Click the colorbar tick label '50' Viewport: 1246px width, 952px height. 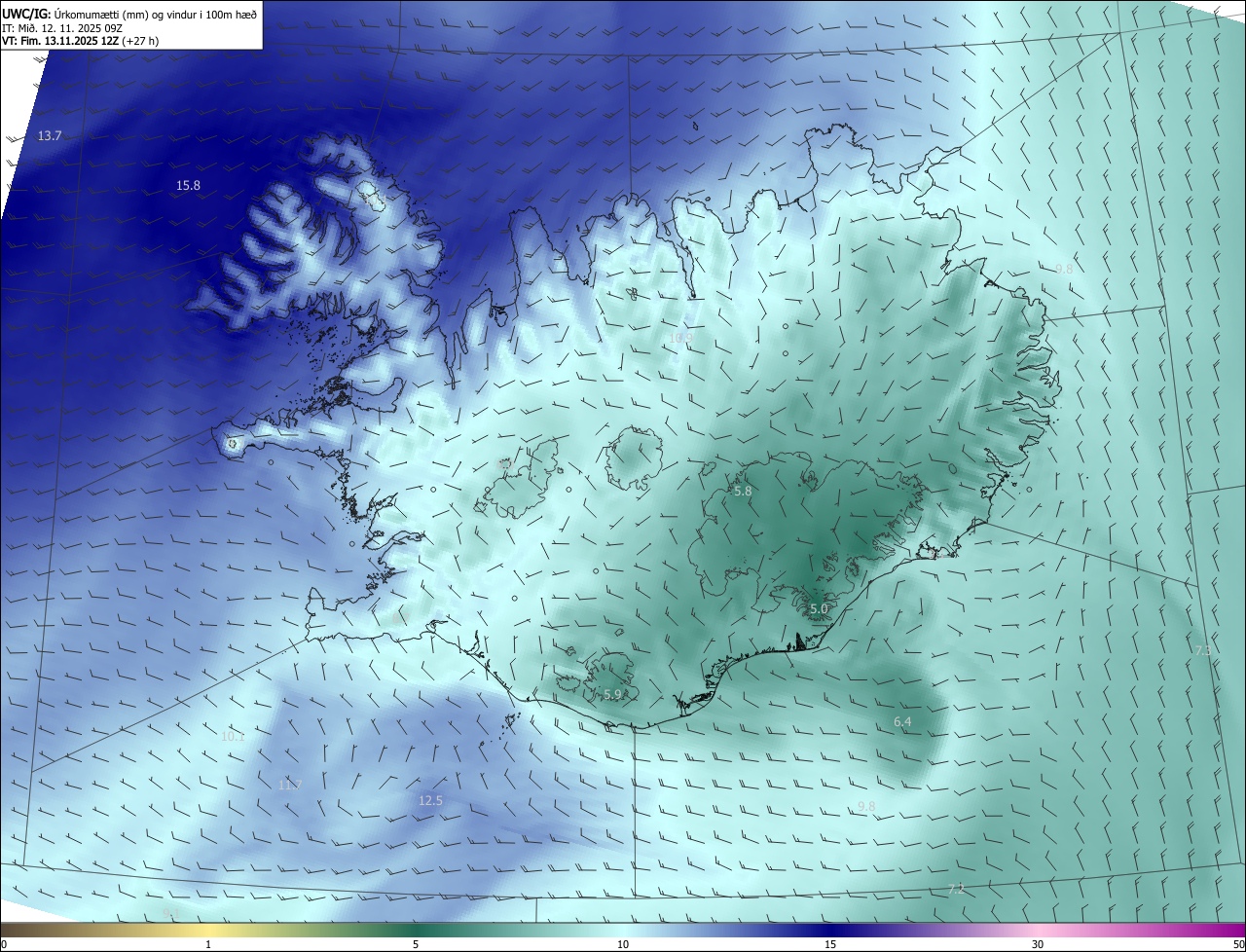[1238, 944]
